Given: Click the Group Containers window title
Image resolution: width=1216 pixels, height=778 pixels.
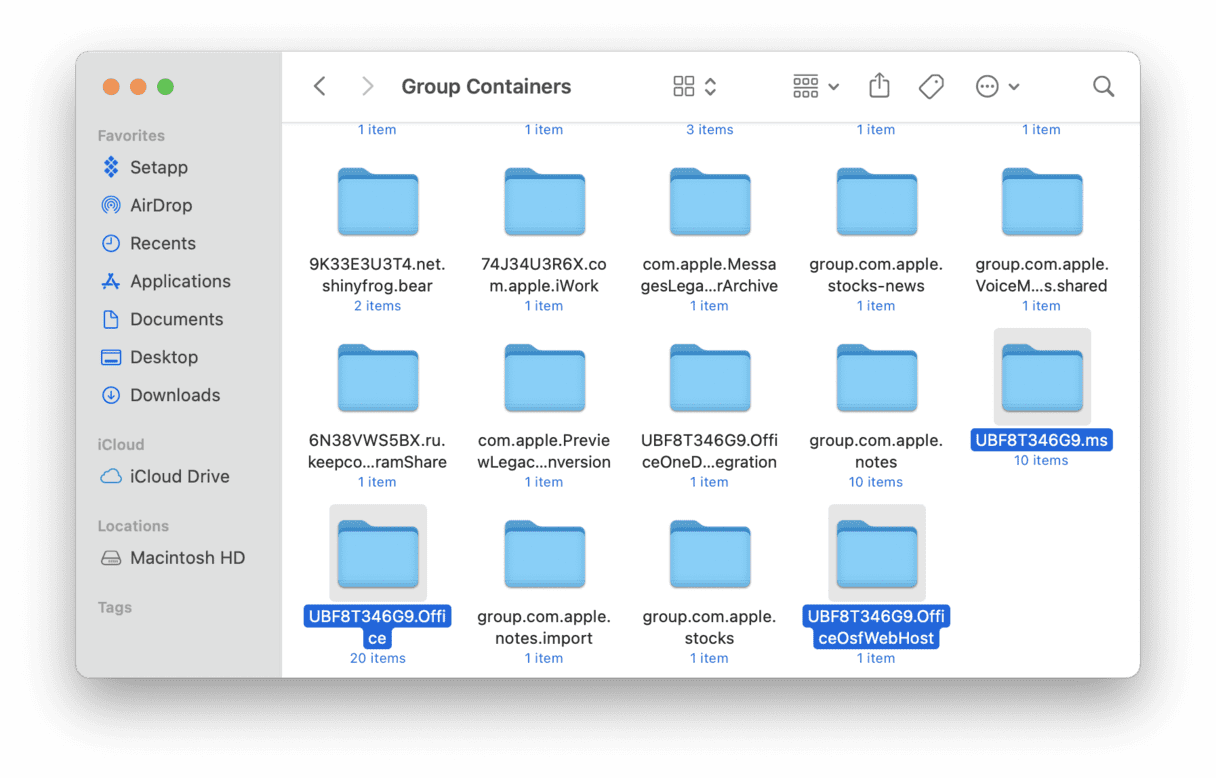Looking at the screenshot, I should [x=486, y=87].
